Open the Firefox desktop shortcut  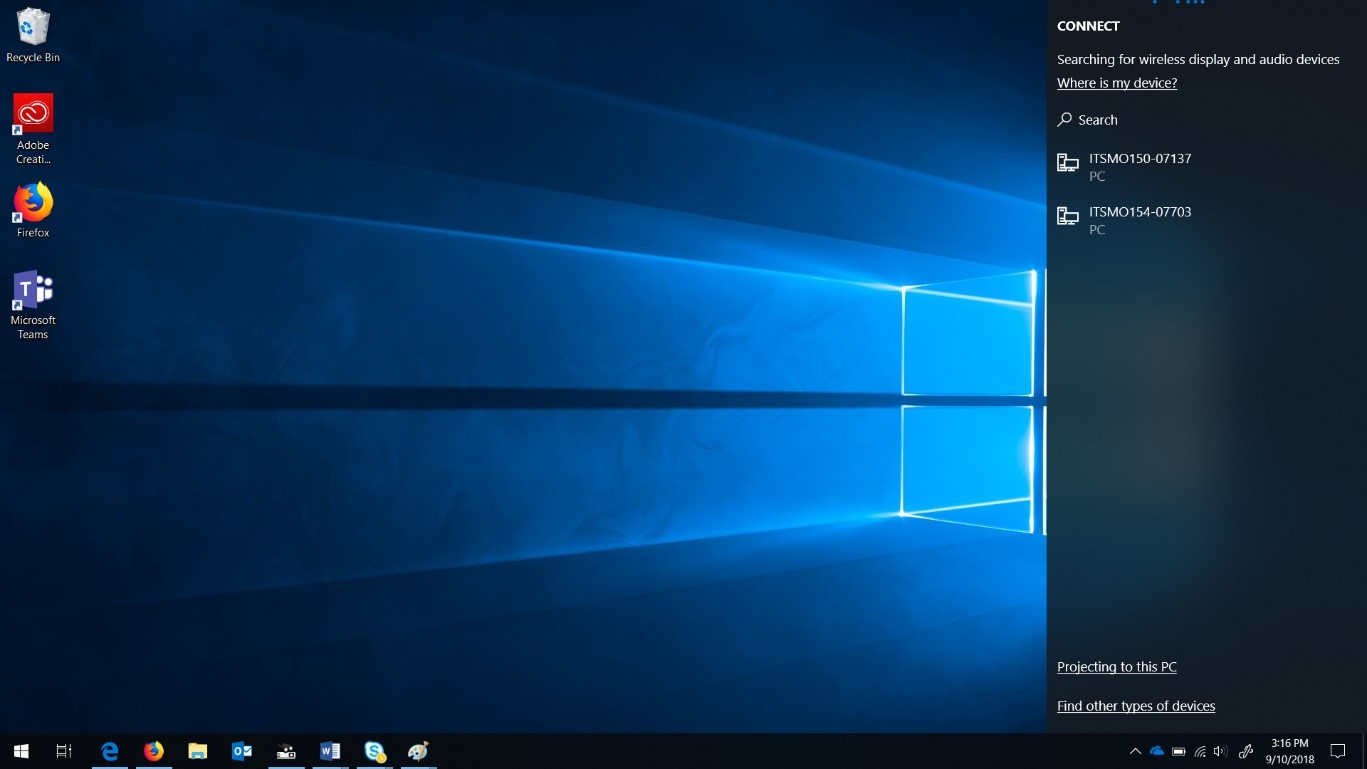(33, 209)
